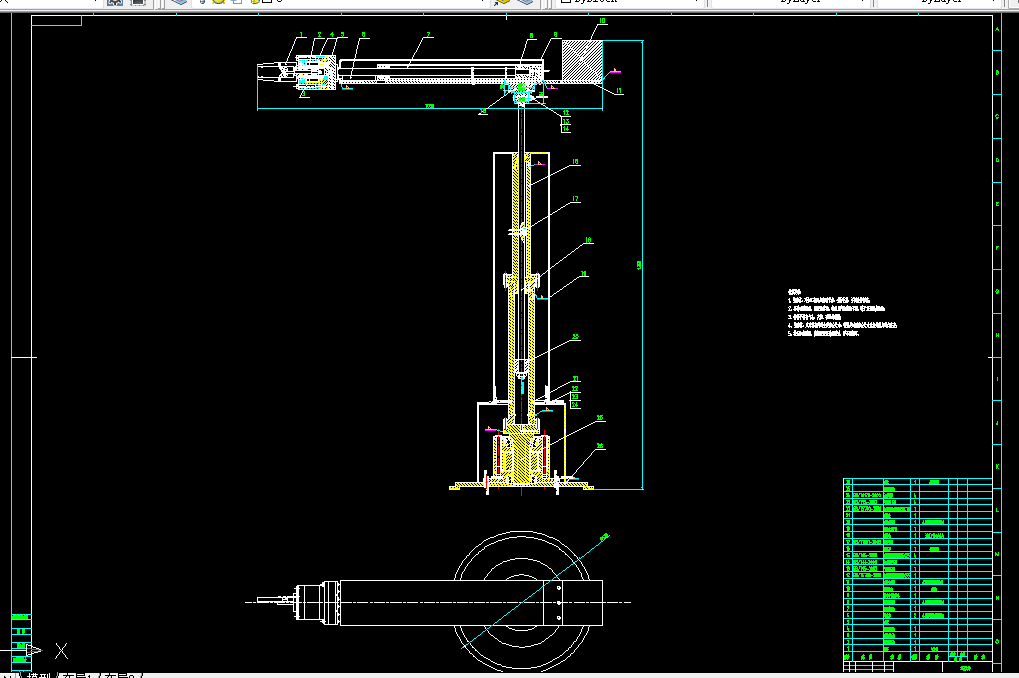The height and width of the screenshot is (678, 1019).
Task: Select part balloon number 19 beside the column
Action: [584, 274]
